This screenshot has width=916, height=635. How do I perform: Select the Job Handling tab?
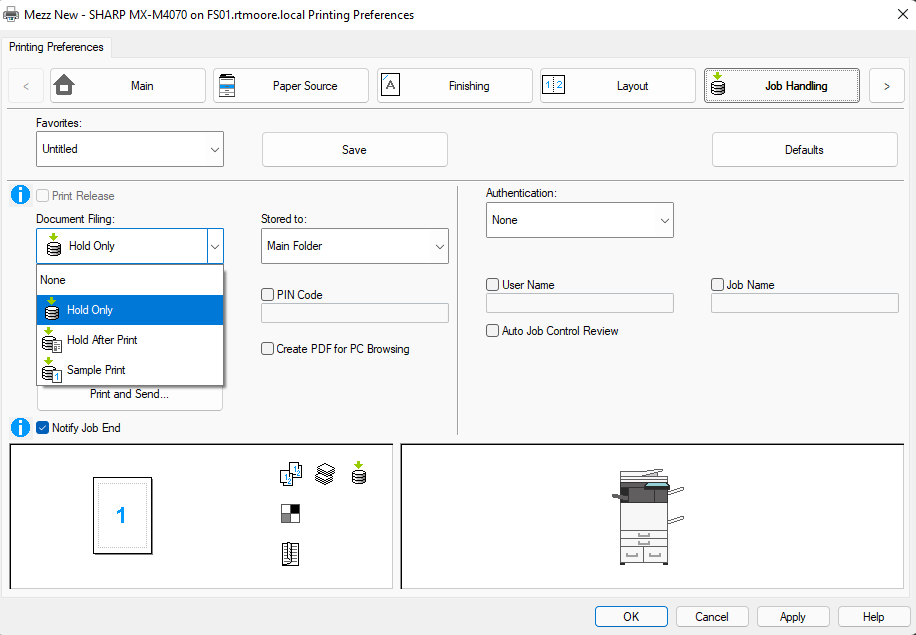(x=782, y=86)
